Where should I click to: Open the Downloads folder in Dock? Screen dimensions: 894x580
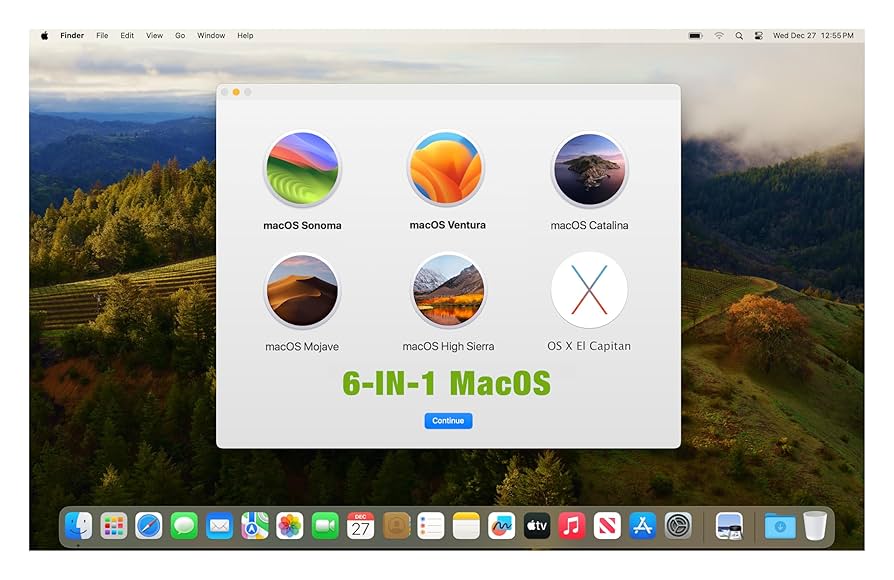(780, 525)
